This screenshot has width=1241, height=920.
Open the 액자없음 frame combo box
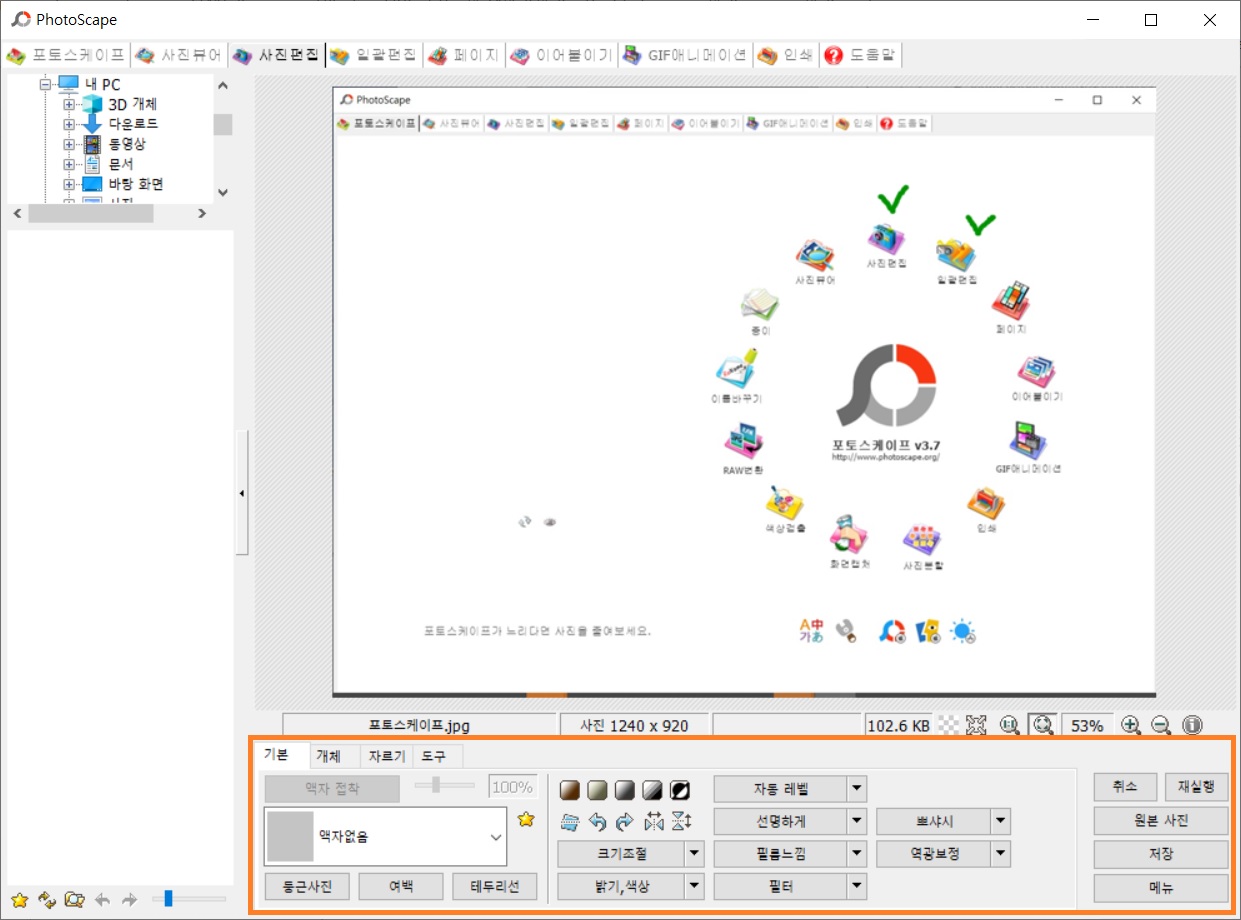click(386, 837)
